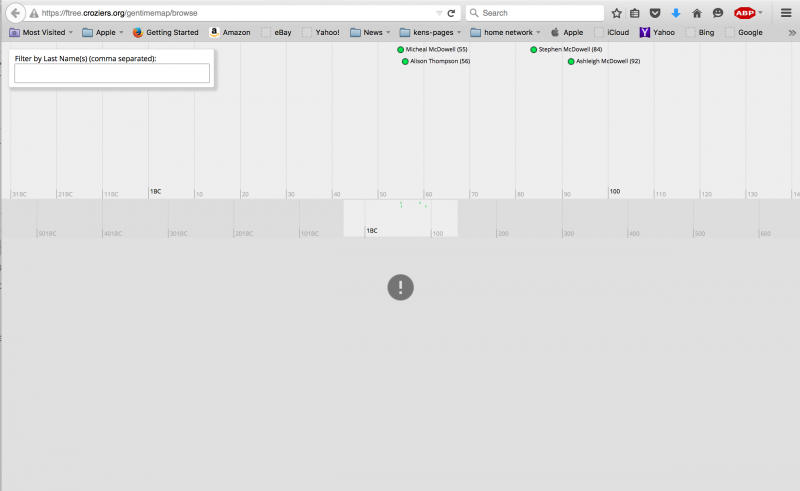Focus the browser Search field
Image resolution: width=800 pixels, height=491 pixels.
pos(535,13)
